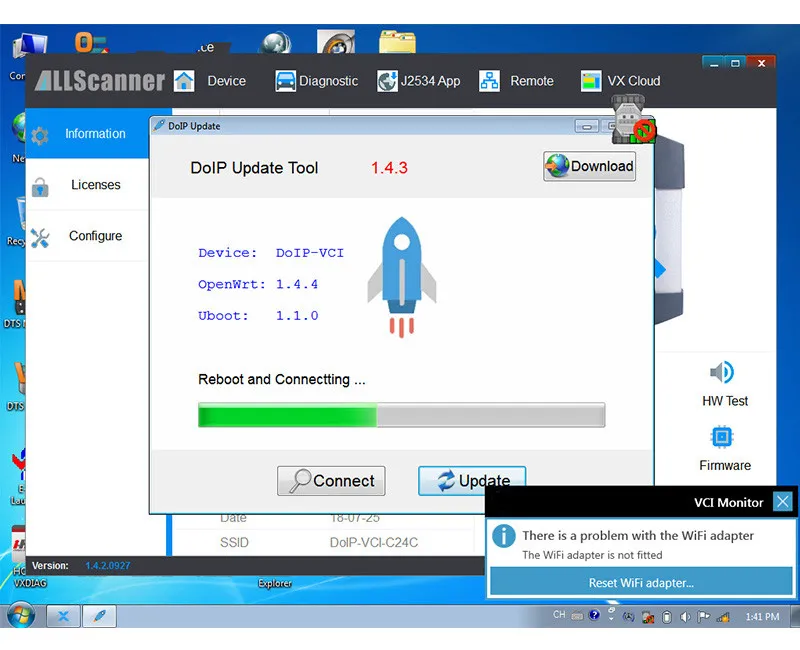Click the taskbar clock 1:41 PM
The image size is (800, 650).
pyautogui.click(x=762, y=617)
